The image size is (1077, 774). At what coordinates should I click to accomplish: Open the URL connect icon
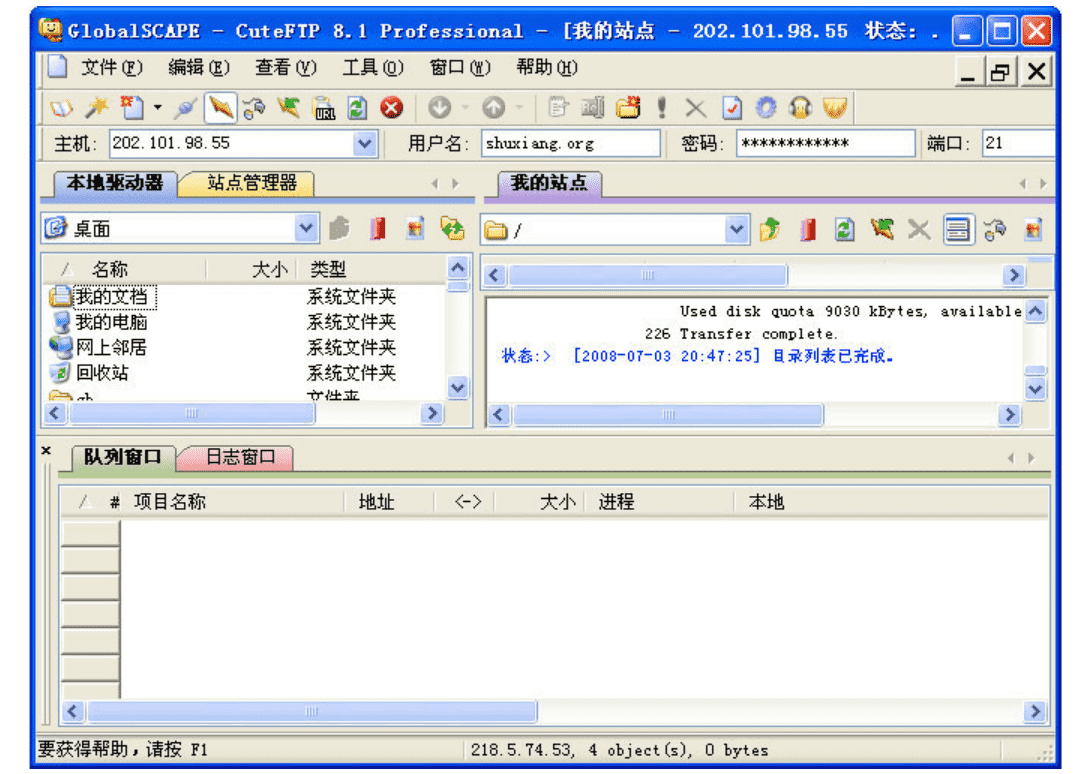(x=324, y=108)
